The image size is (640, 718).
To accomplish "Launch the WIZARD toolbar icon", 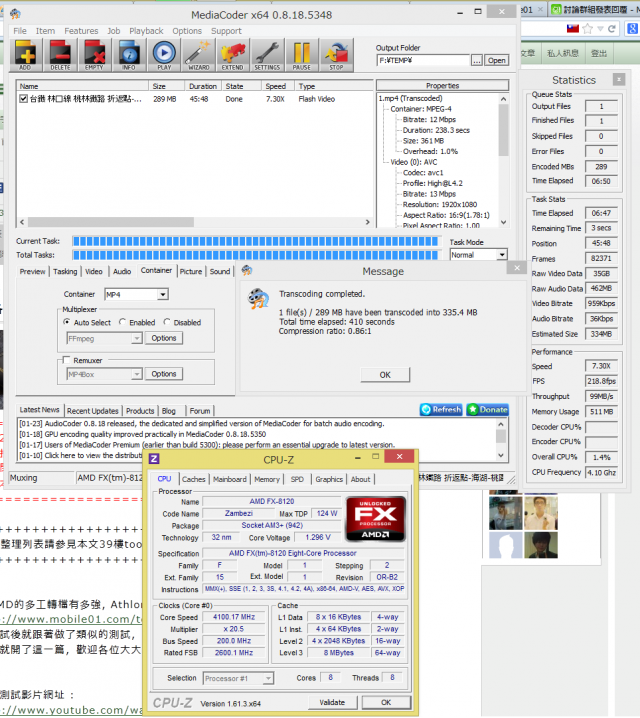I will click(198, 55).
